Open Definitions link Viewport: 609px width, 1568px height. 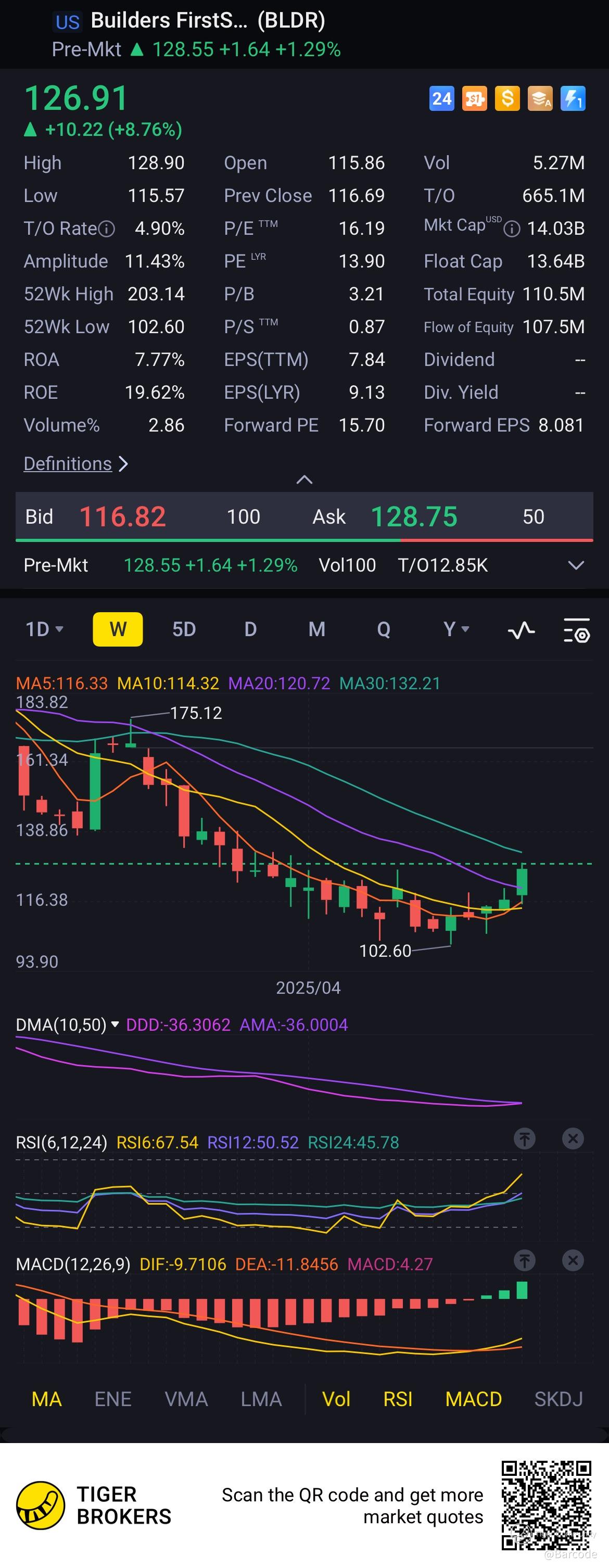click(75, 464)
